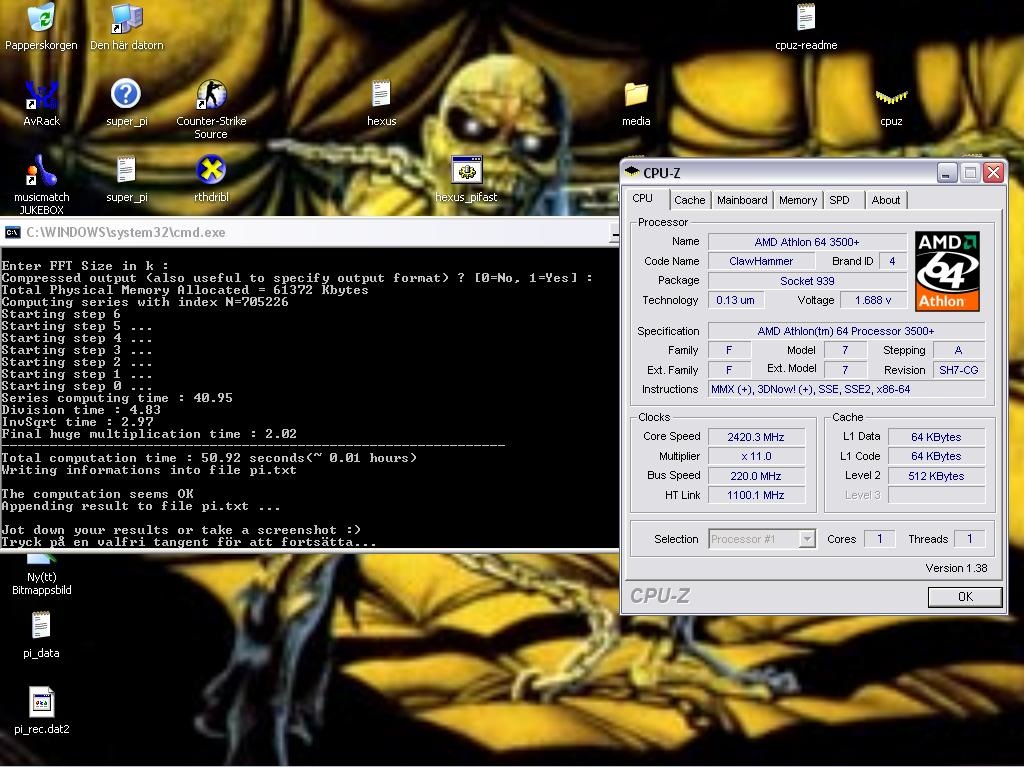Click the 'Tryck på en valfri tangent' line
Image resolution: width=1026 pixels, height=768 pixels.
(189, 542)
